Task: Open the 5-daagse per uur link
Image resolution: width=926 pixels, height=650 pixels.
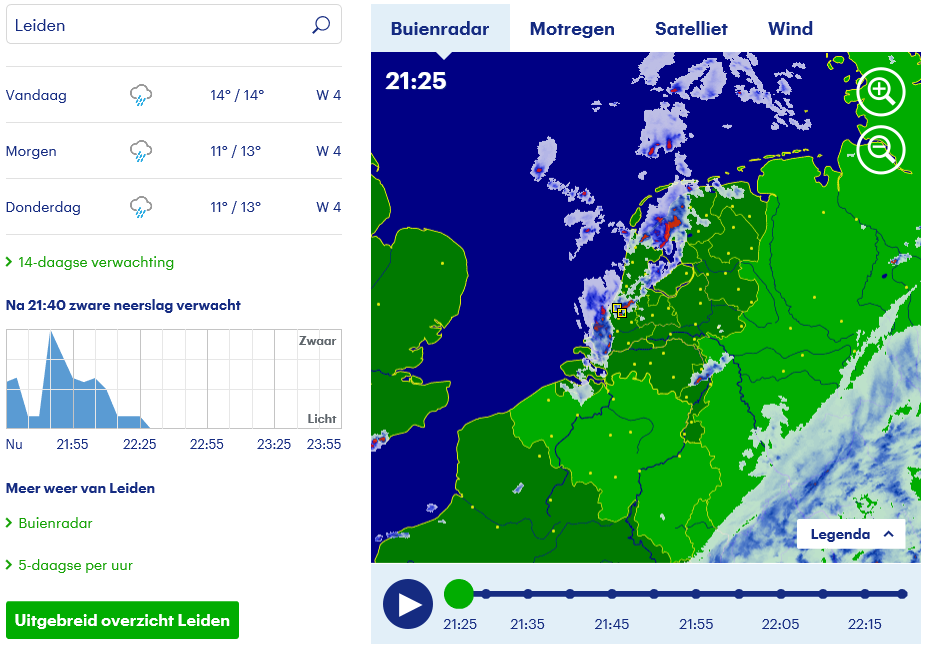Action: click(x=76, y=565)
